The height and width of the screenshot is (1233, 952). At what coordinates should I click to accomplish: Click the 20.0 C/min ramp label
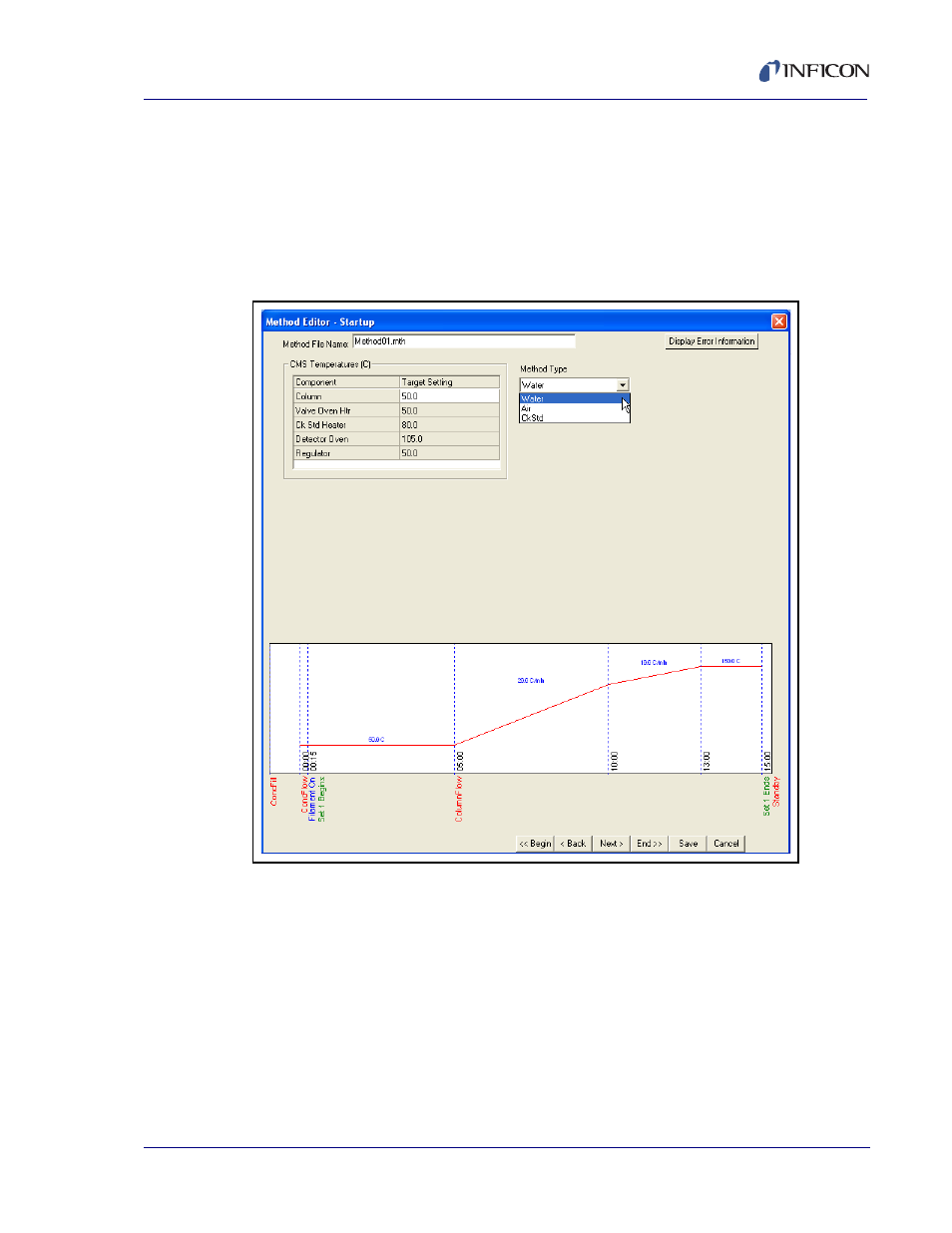point(531,681)
